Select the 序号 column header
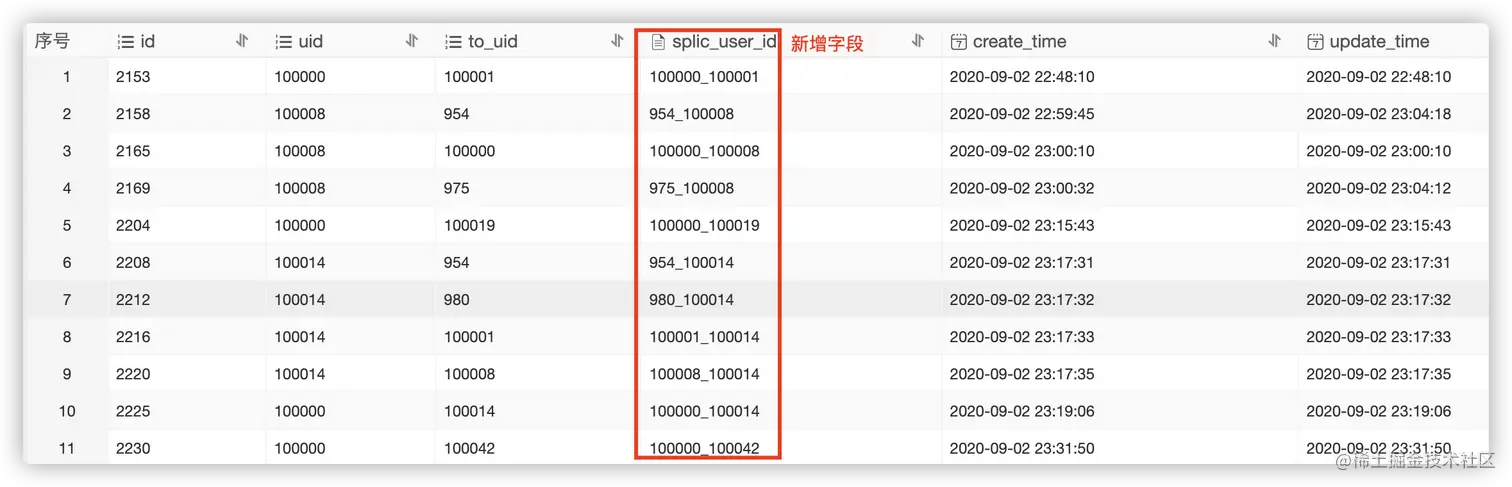This screenshot has width=1512, height=487. [52, 41]
